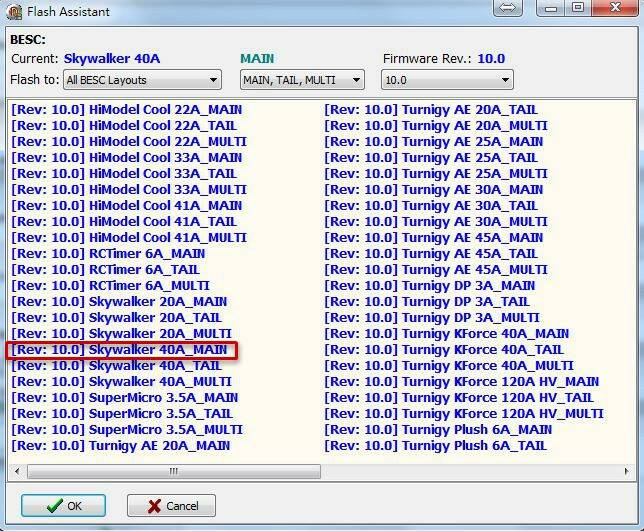Select HiModel Cool 22A_MAIN firmware

coord(126,110)
